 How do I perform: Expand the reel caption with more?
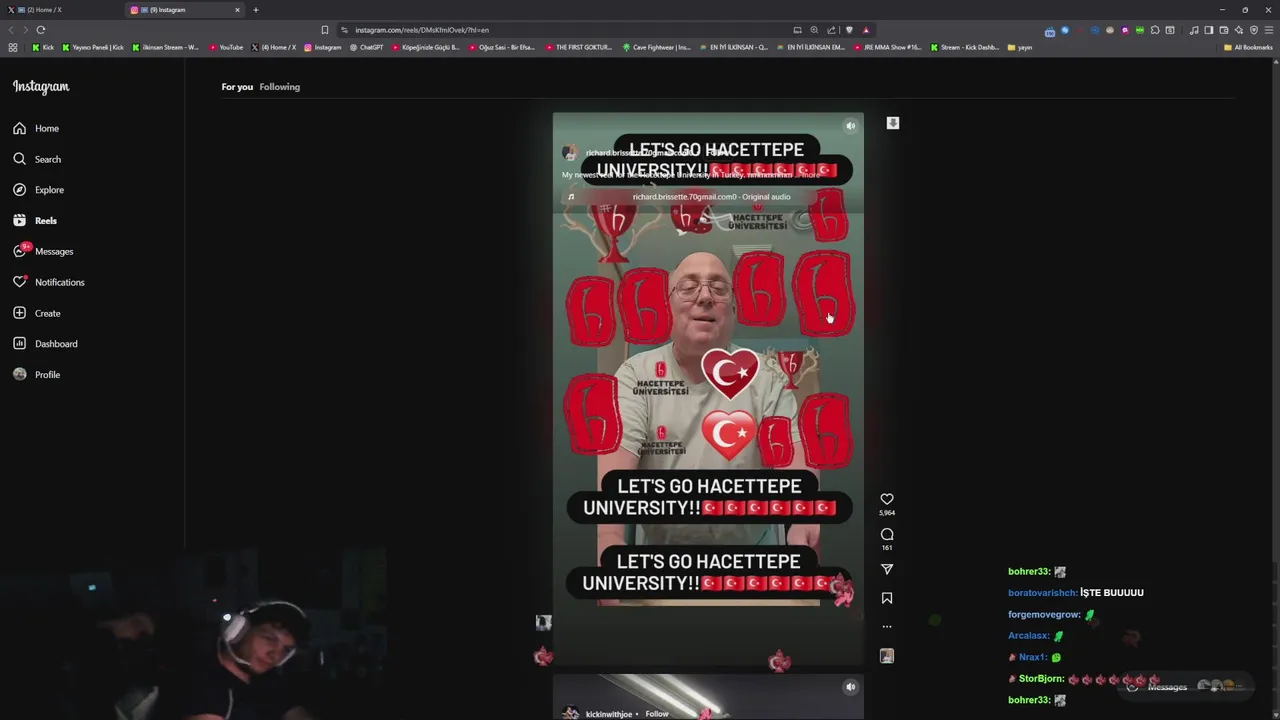tap(811, 175)
